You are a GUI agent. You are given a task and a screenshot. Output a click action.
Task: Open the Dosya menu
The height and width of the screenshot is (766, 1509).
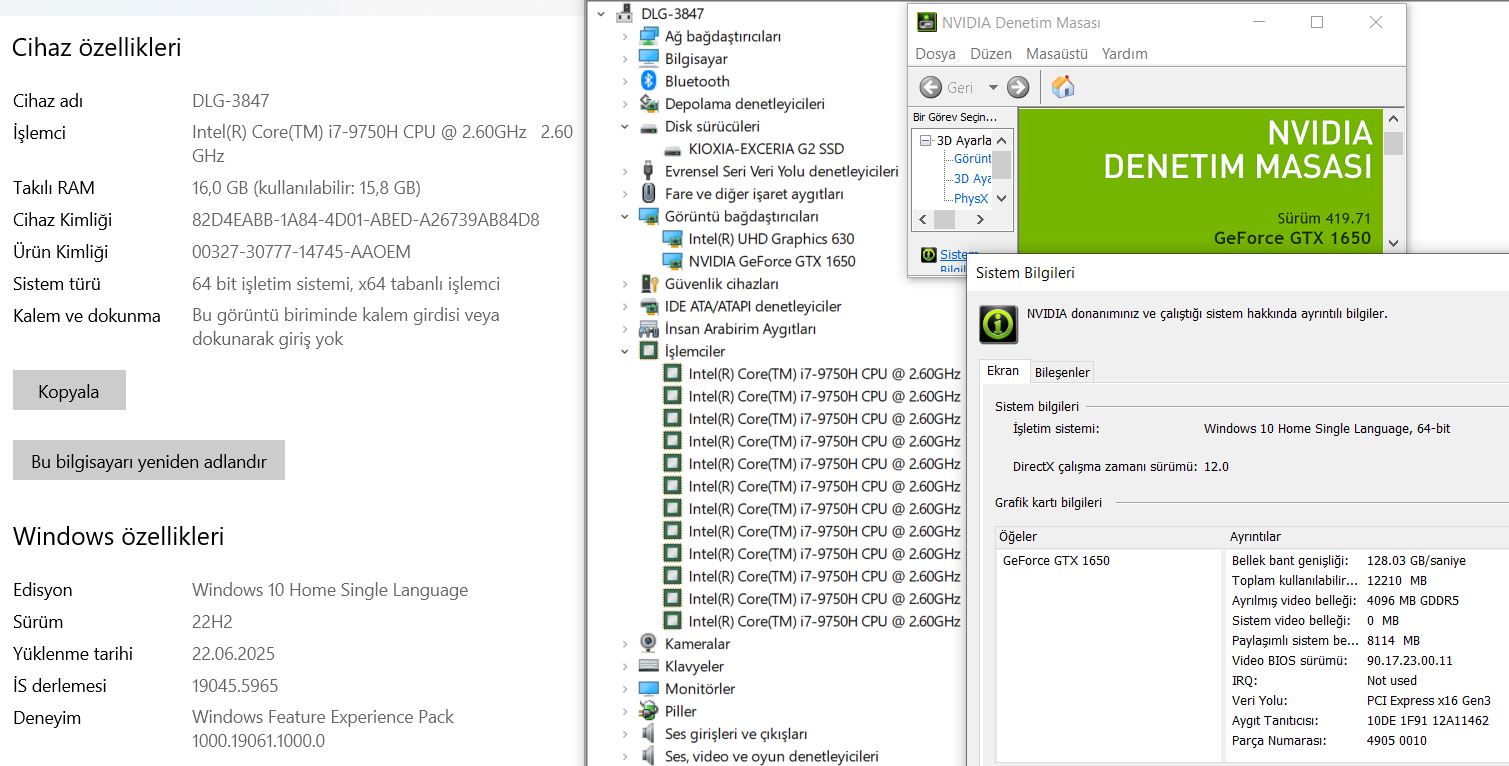point(935,54)
